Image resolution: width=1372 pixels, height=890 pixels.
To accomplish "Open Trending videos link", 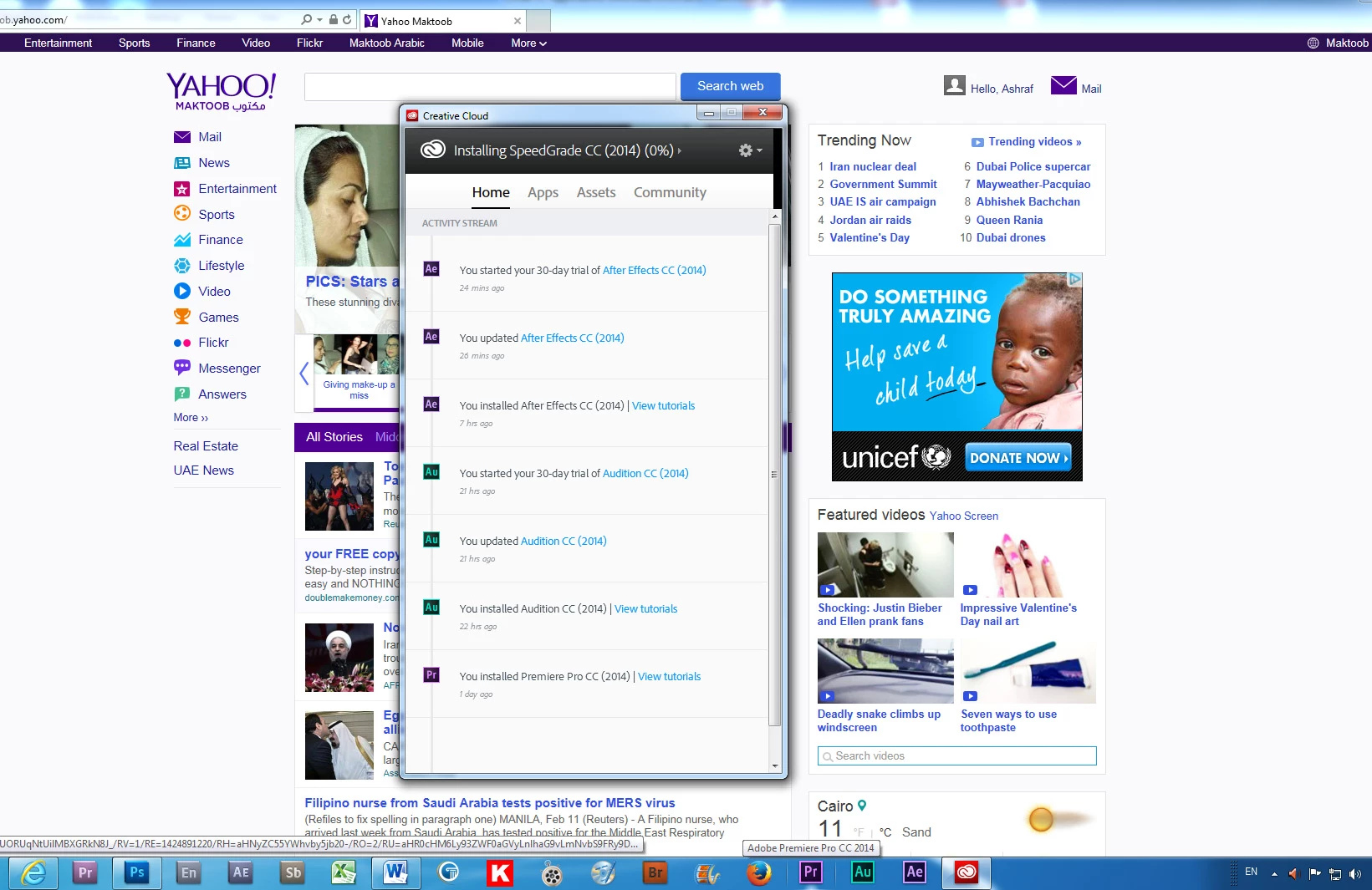I will (x=1034, y=142).
